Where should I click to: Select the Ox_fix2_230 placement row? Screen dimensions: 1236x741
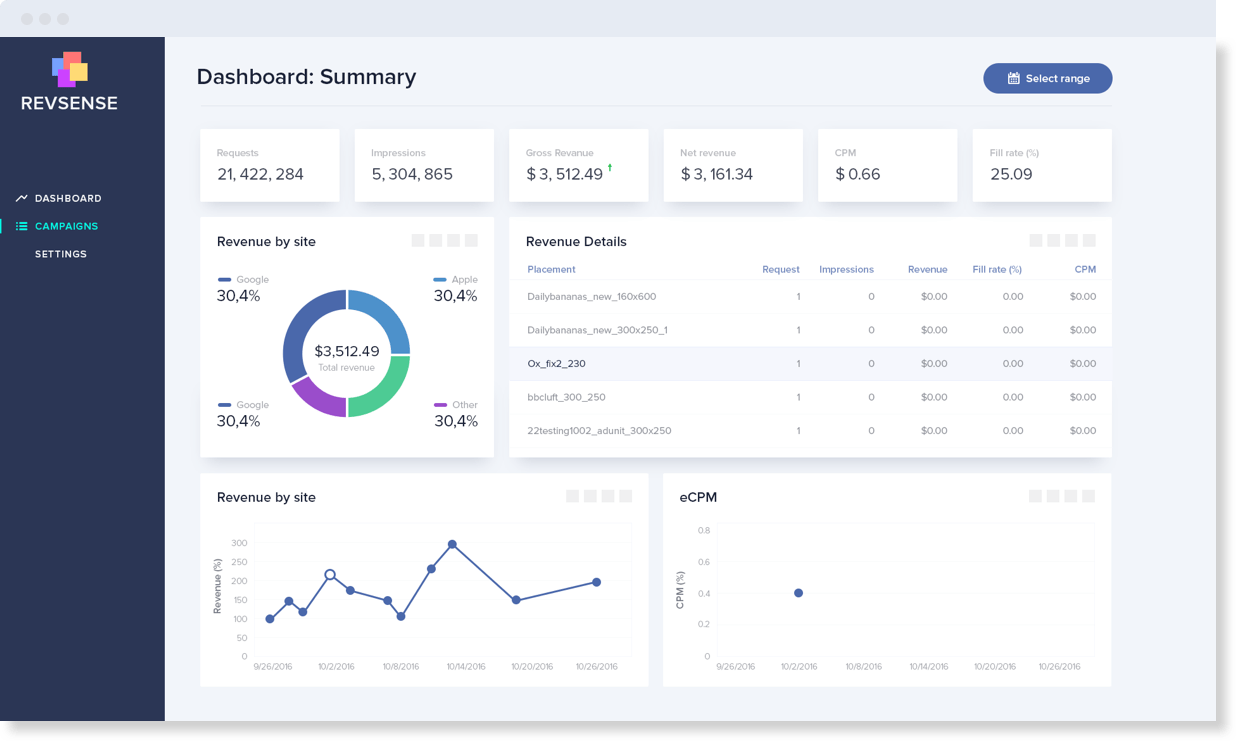(556, 364)
